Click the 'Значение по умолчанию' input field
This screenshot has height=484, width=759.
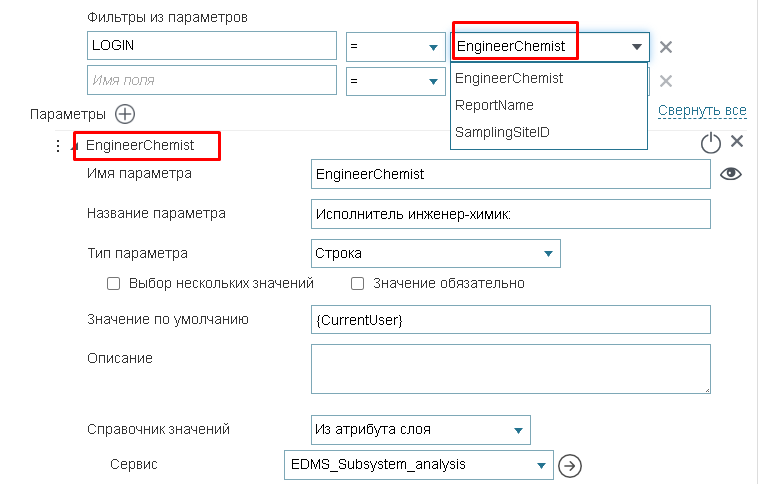[510, 320]
